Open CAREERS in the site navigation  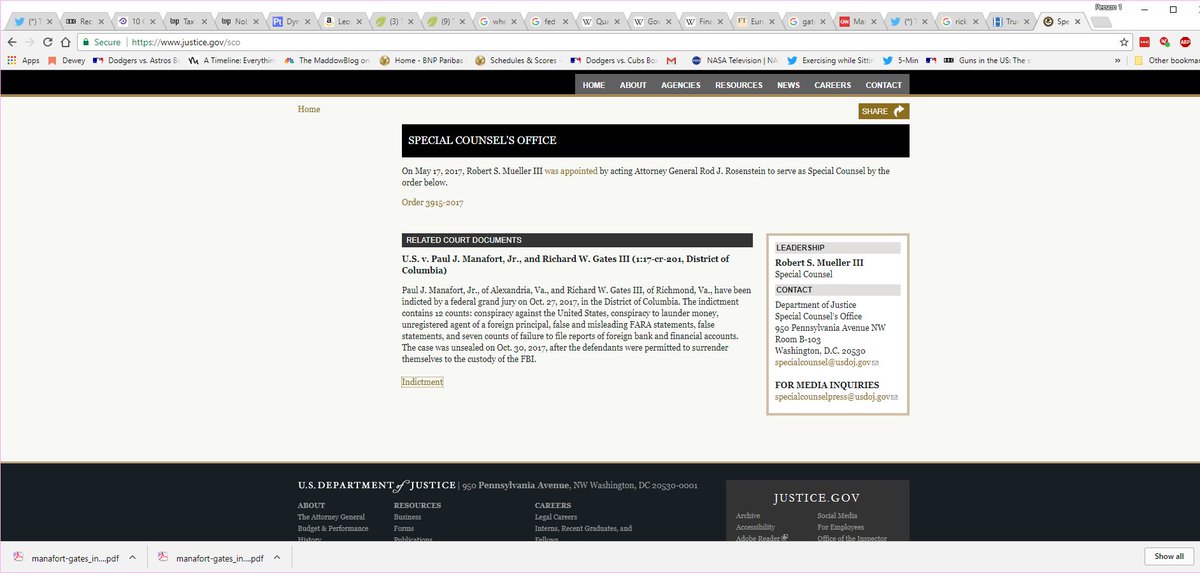click(833, 85)
